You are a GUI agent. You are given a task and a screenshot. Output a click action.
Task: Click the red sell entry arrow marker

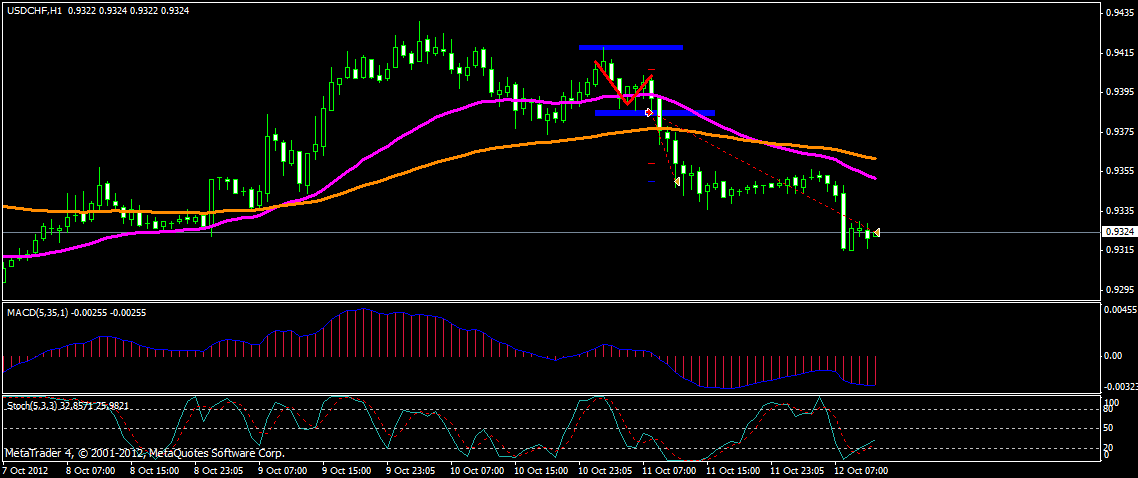(650, 113)
